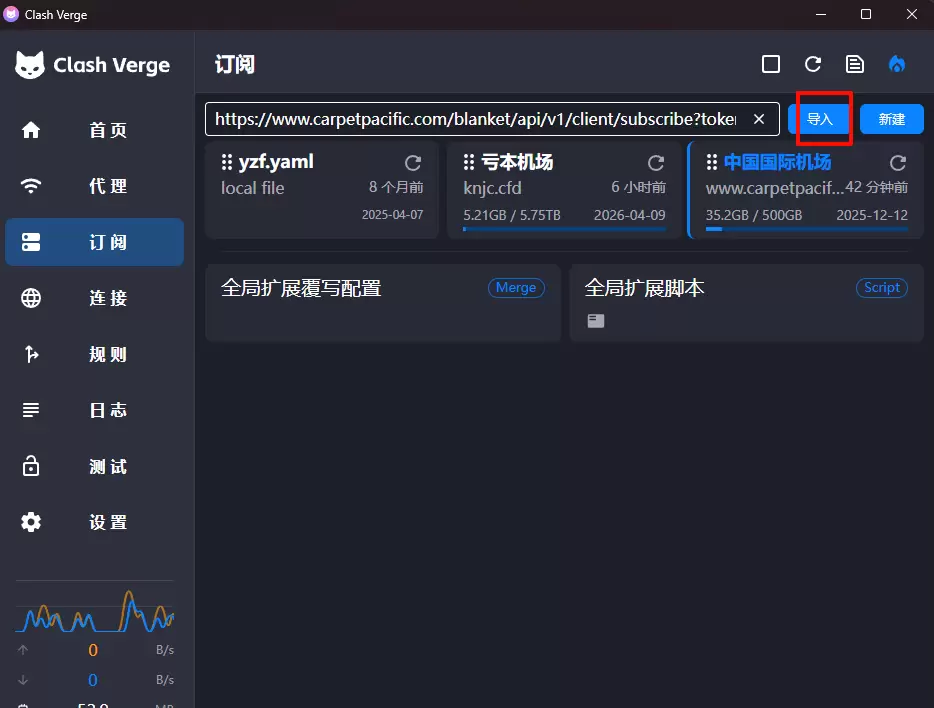
Task: Open the 首页 home page icon
Action: (x=30, y=130)
